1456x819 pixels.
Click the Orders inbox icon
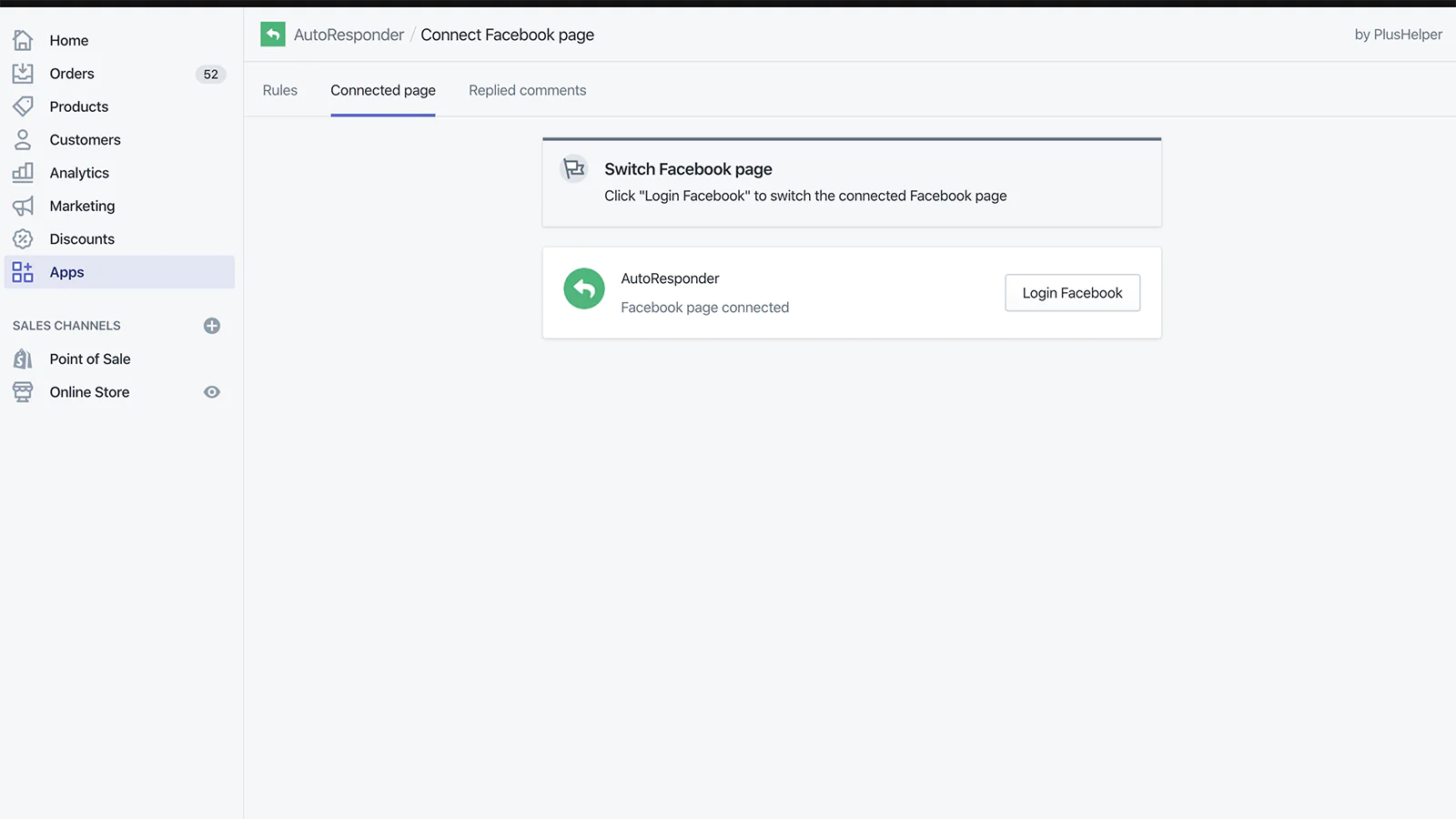23,74
